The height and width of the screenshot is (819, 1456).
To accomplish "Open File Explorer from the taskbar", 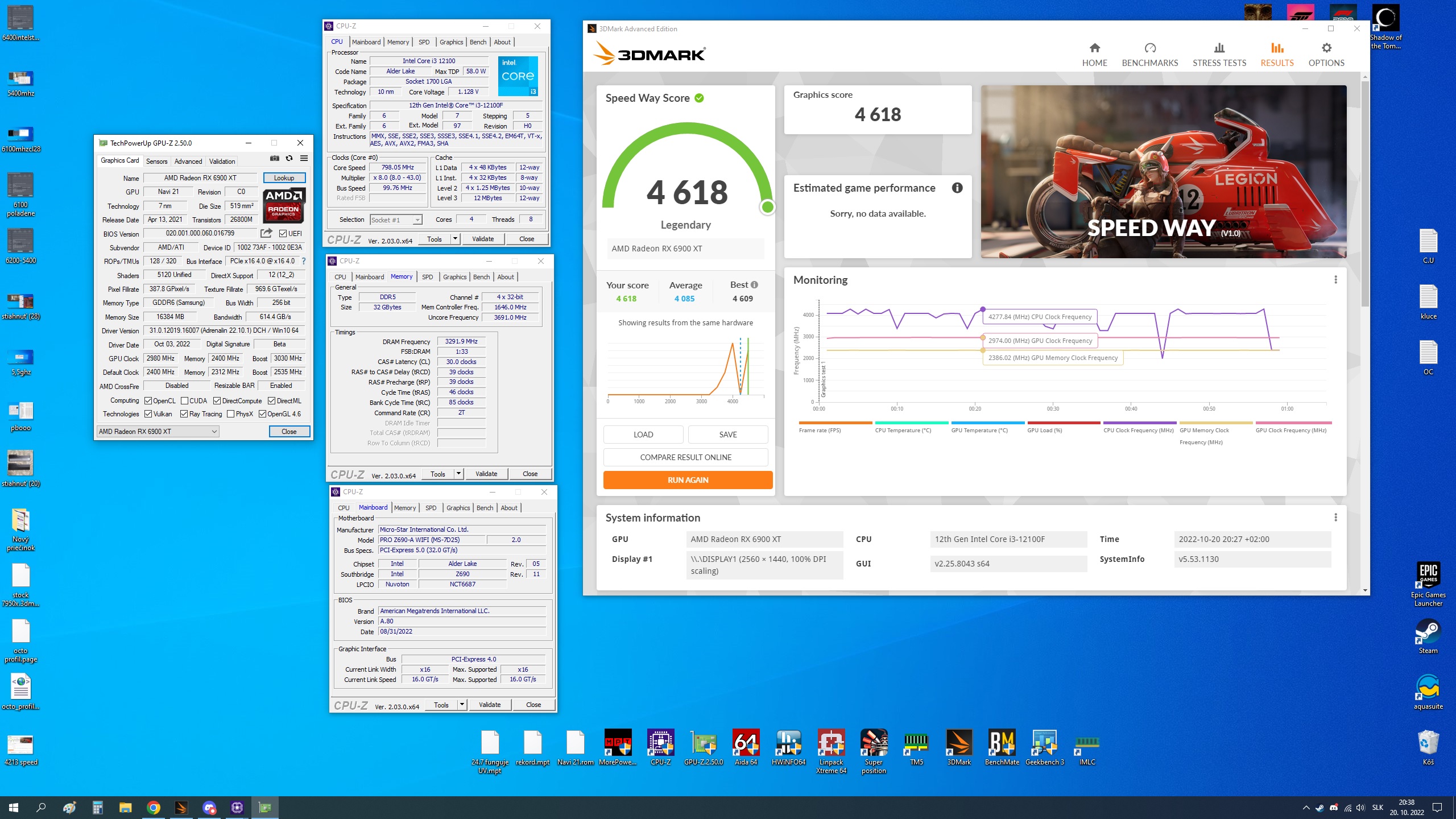I will (x=125, y=808).
